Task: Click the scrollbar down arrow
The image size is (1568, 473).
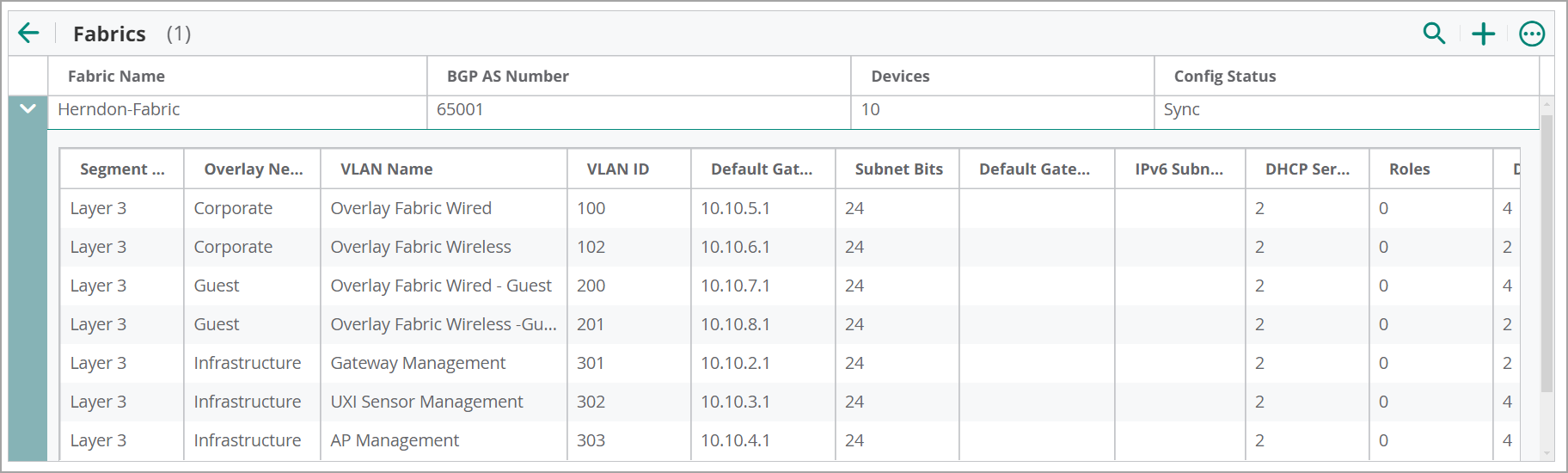Action: (x=1547, y=453)
